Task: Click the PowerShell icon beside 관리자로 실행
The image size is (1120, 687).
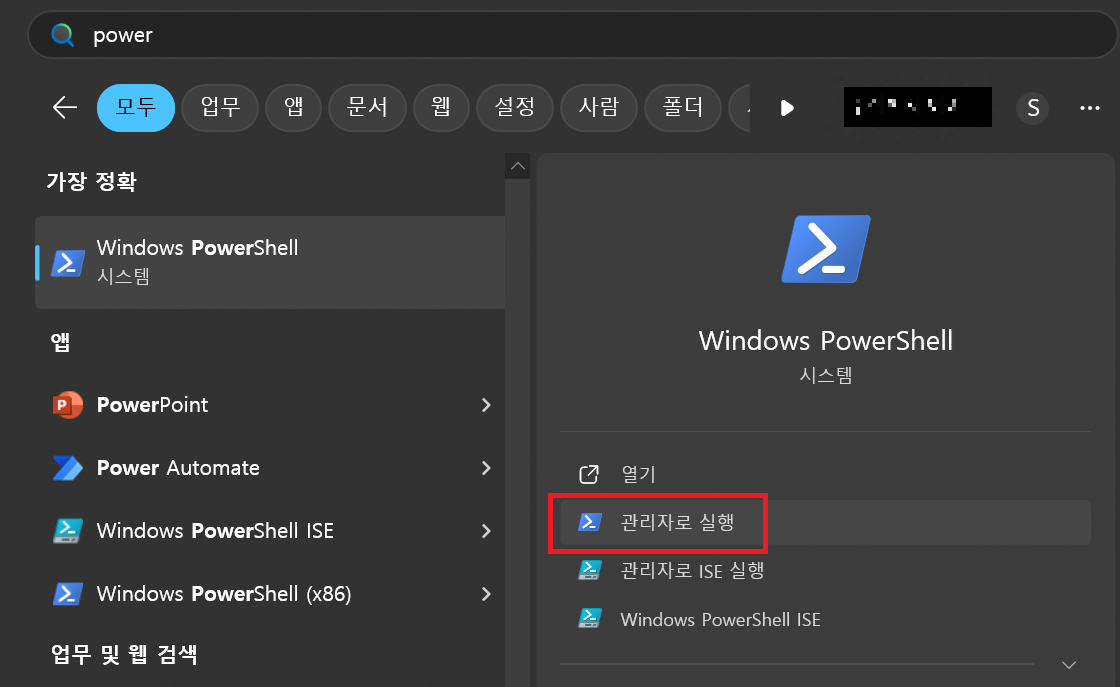Action: pyautogui.click(x=589, y=522)
